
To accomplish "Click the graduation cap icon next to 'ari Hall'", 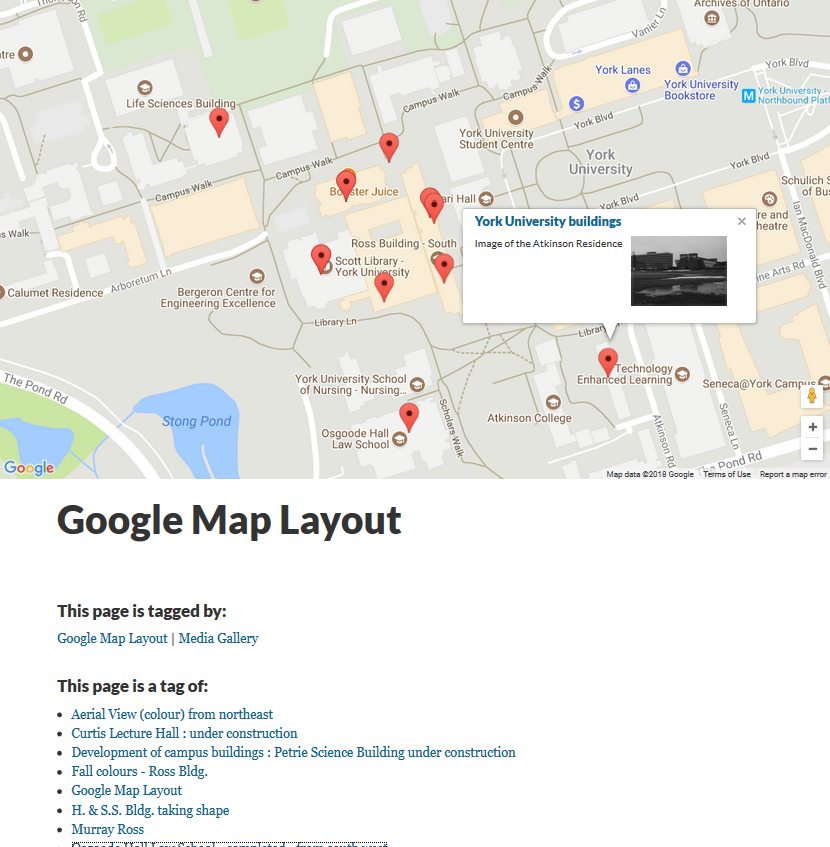I will (486, 199).
